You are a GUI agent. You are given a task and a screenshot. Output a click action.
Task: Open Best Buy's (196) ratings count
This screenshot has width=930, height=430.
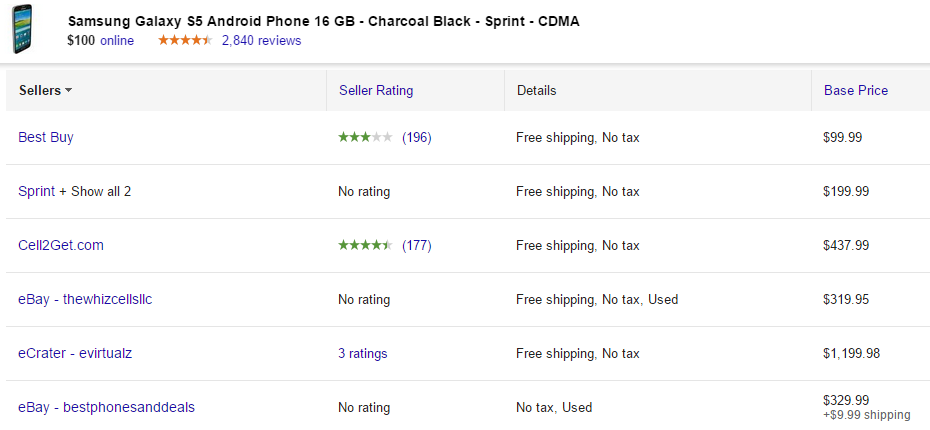click(416, 138)
